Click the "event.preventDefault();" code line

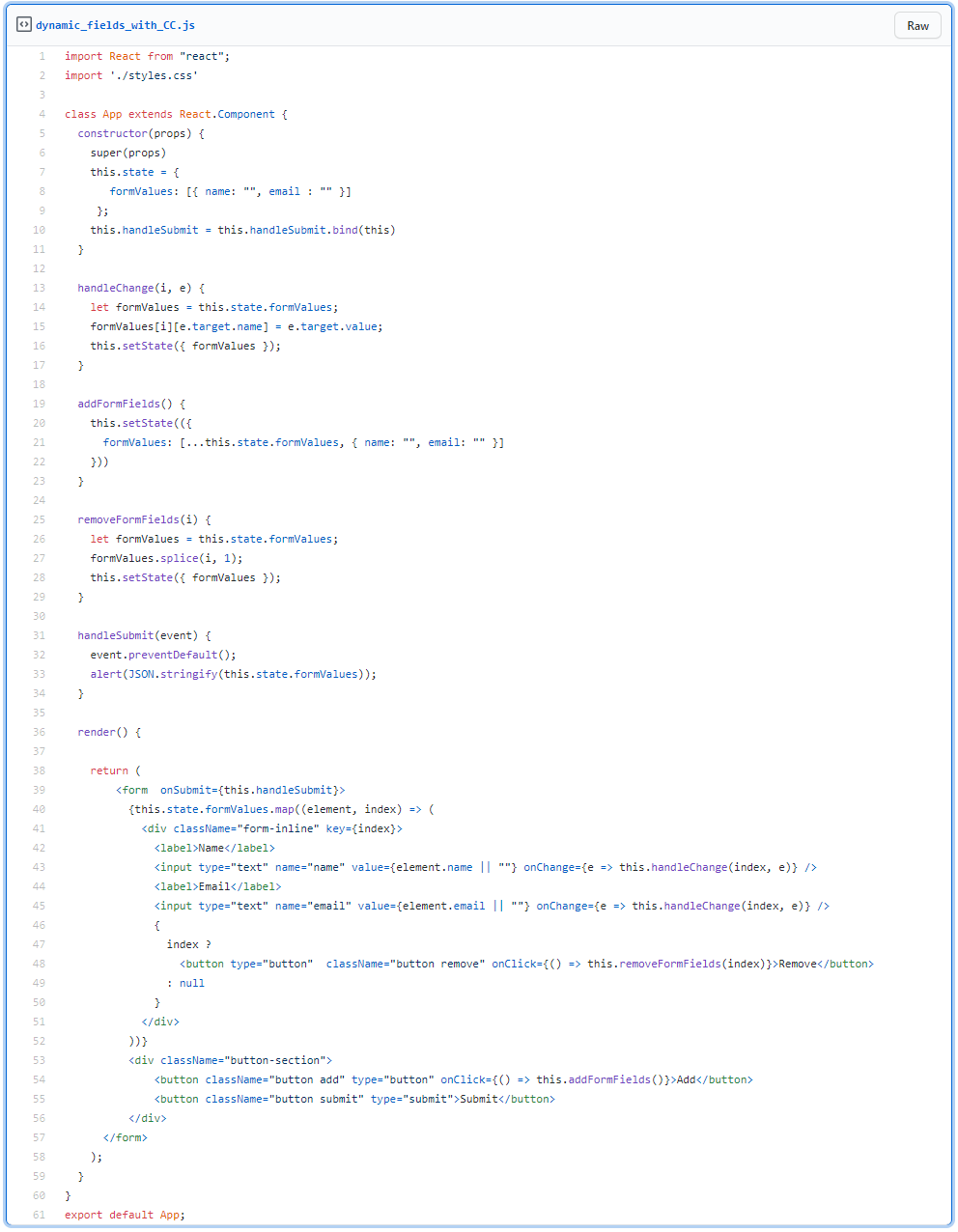[x=163, y=655]
